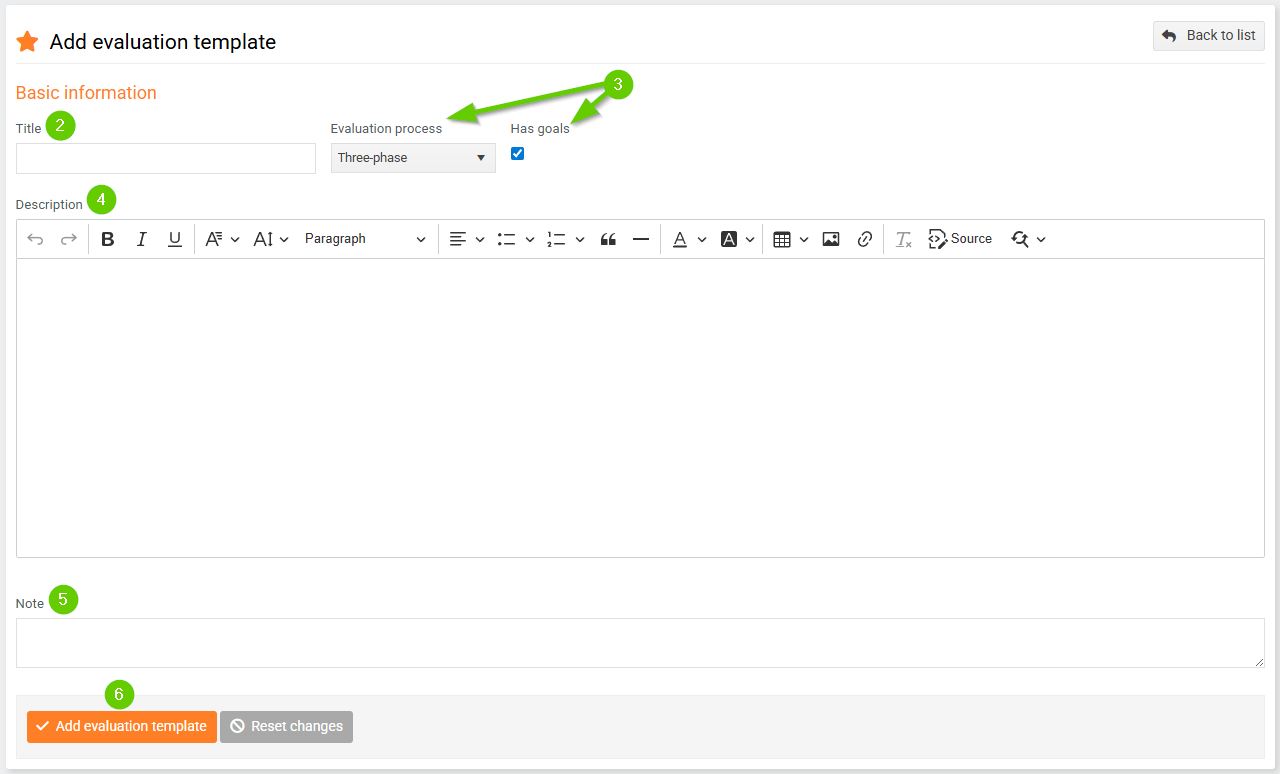Click the "Note" field label

(30, 604)
